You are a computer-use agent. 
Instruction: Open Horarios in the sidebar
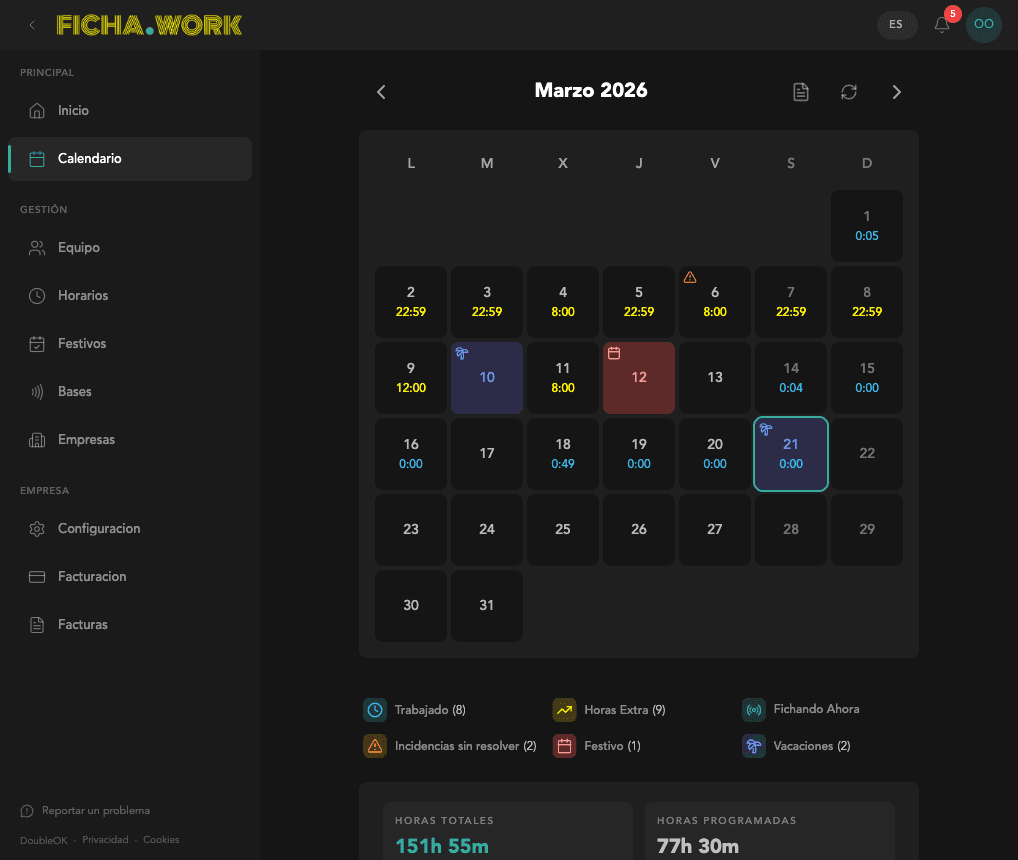click(82, 296)
